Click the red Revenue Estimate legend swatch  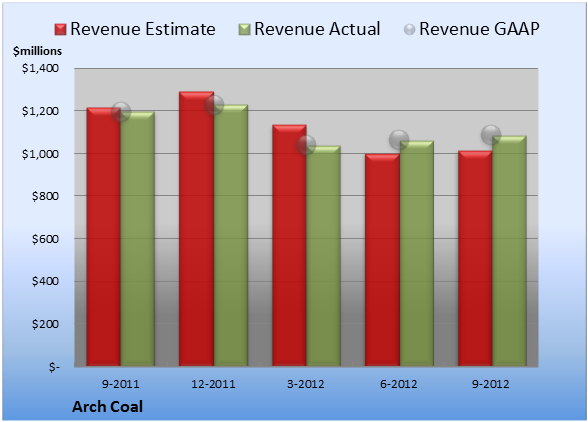(60, 29)
